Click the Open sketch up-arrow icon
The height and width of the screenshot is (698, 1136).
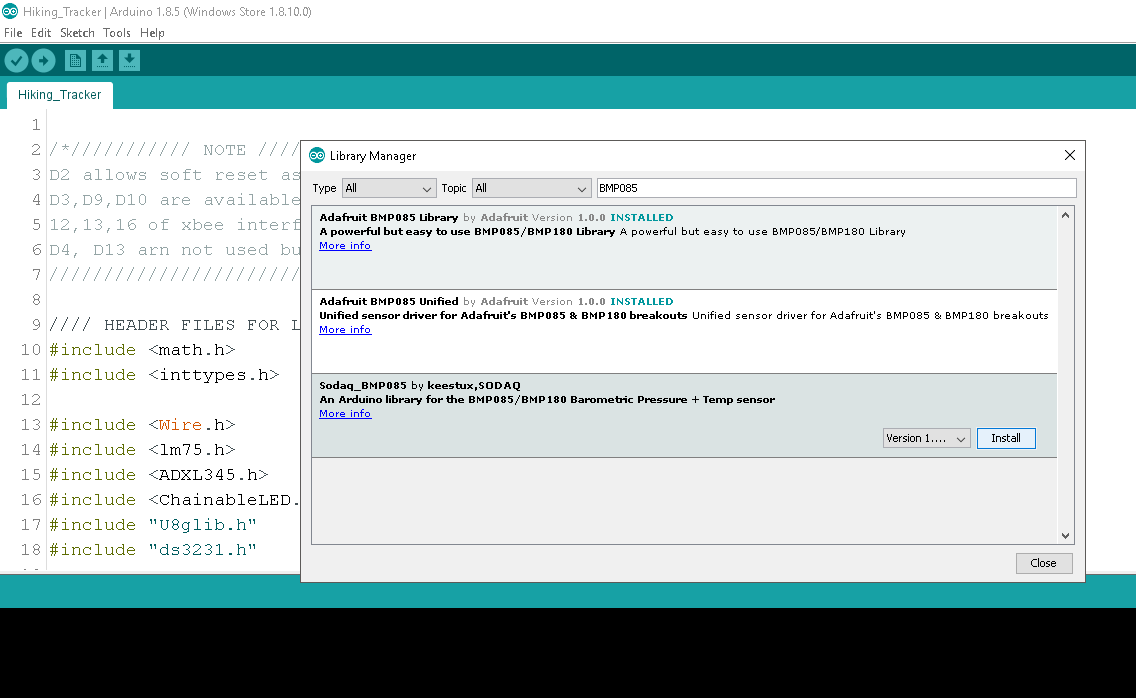click(x=102, y=61)
